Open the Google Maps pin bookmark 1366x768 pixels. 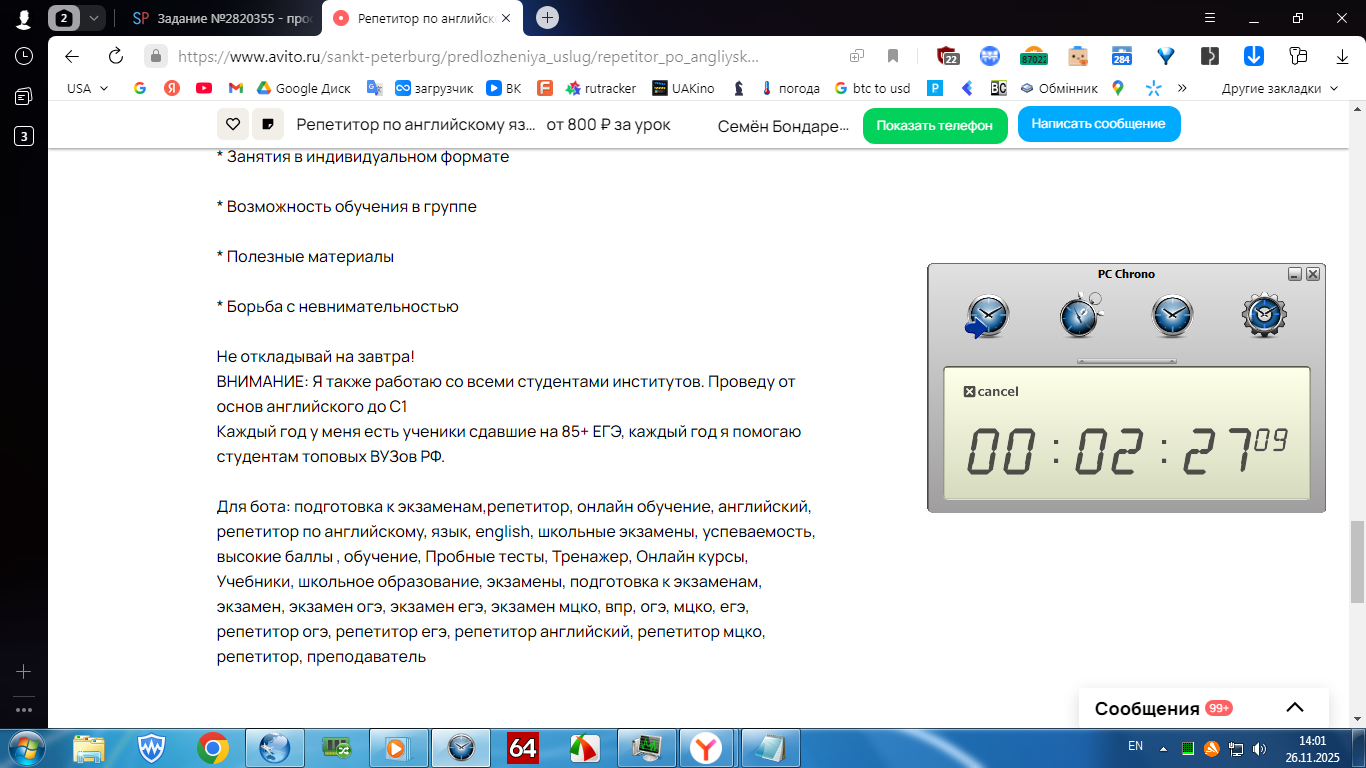click(1117, 88)
